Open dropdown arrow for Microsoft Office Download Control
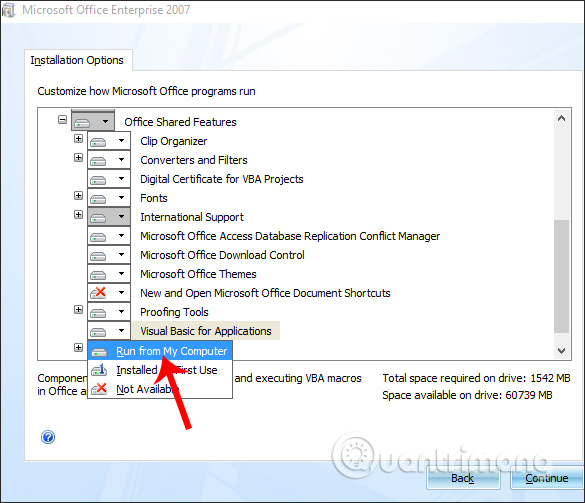The height and width of the screenshot is (503, 585). tap(121, 254)
